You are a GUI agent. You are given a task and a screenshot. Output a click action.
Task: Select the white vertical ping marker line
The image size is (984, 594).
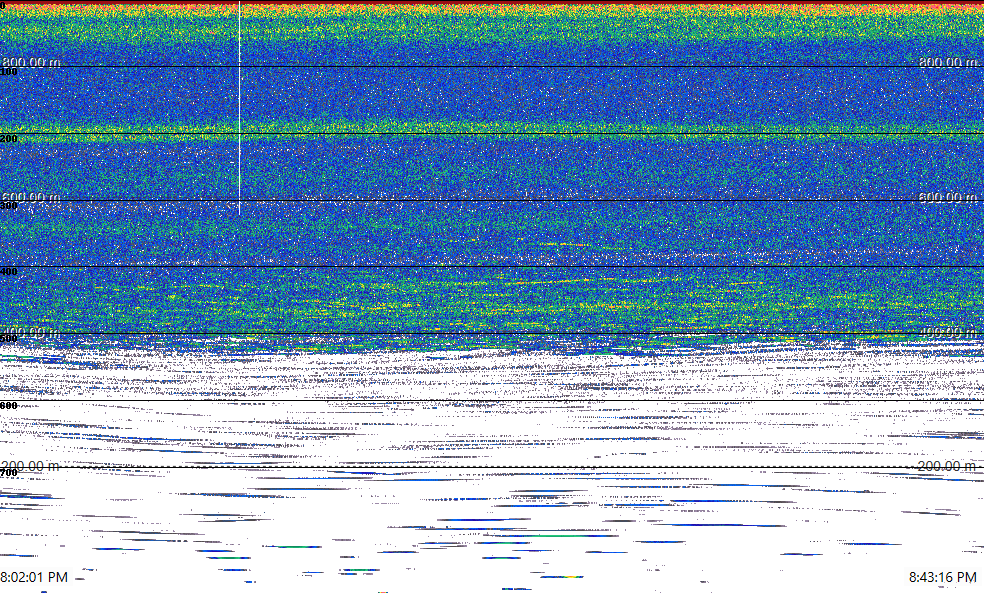tap(240, 108)
